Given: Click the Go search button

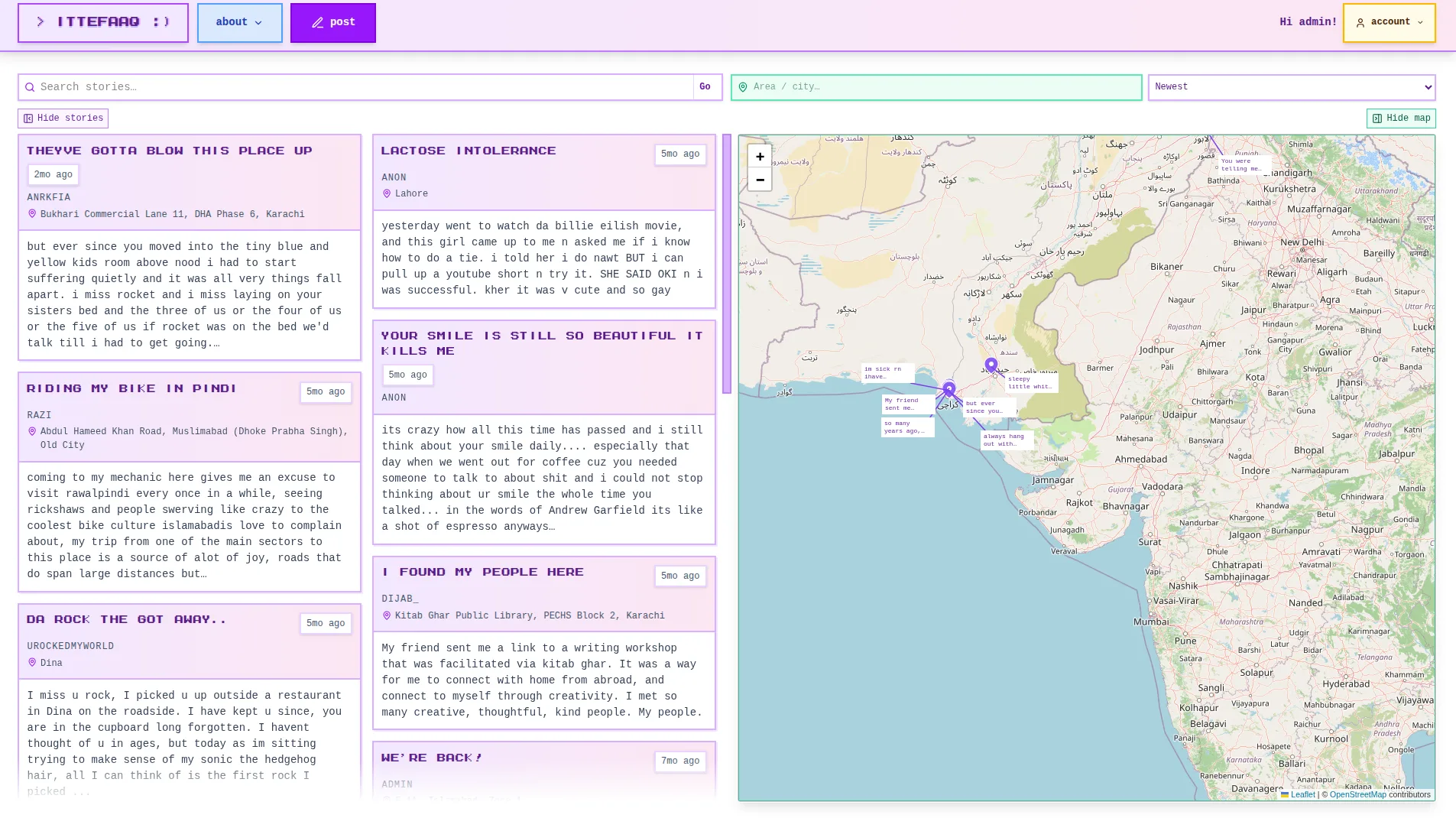Looking at the screenshot, I should [705, 87].
